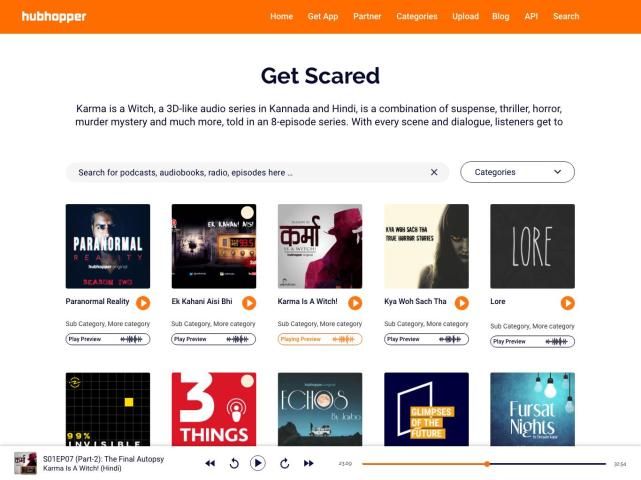Clear the search box with the X icon
Screen dimensions: 641x480
[x=434, y=172]
